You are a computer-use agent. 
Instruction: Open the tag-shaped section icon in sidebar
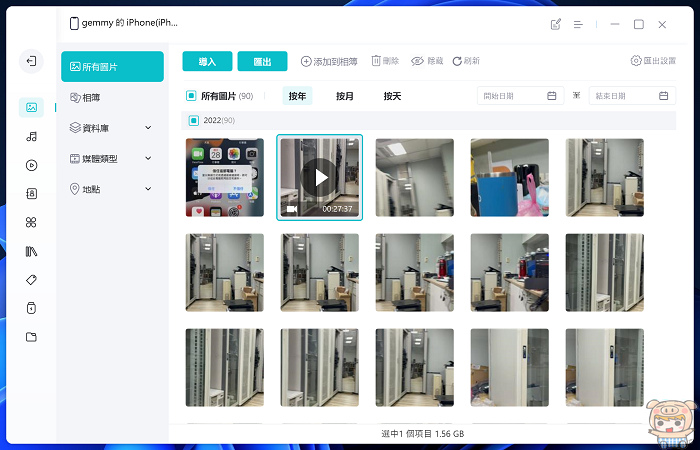31,280
